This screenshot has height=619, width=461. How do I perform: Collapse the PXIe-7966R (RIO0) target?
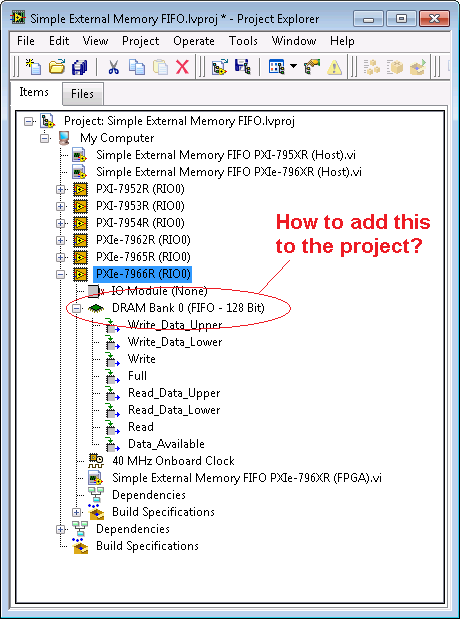[60, 274]
